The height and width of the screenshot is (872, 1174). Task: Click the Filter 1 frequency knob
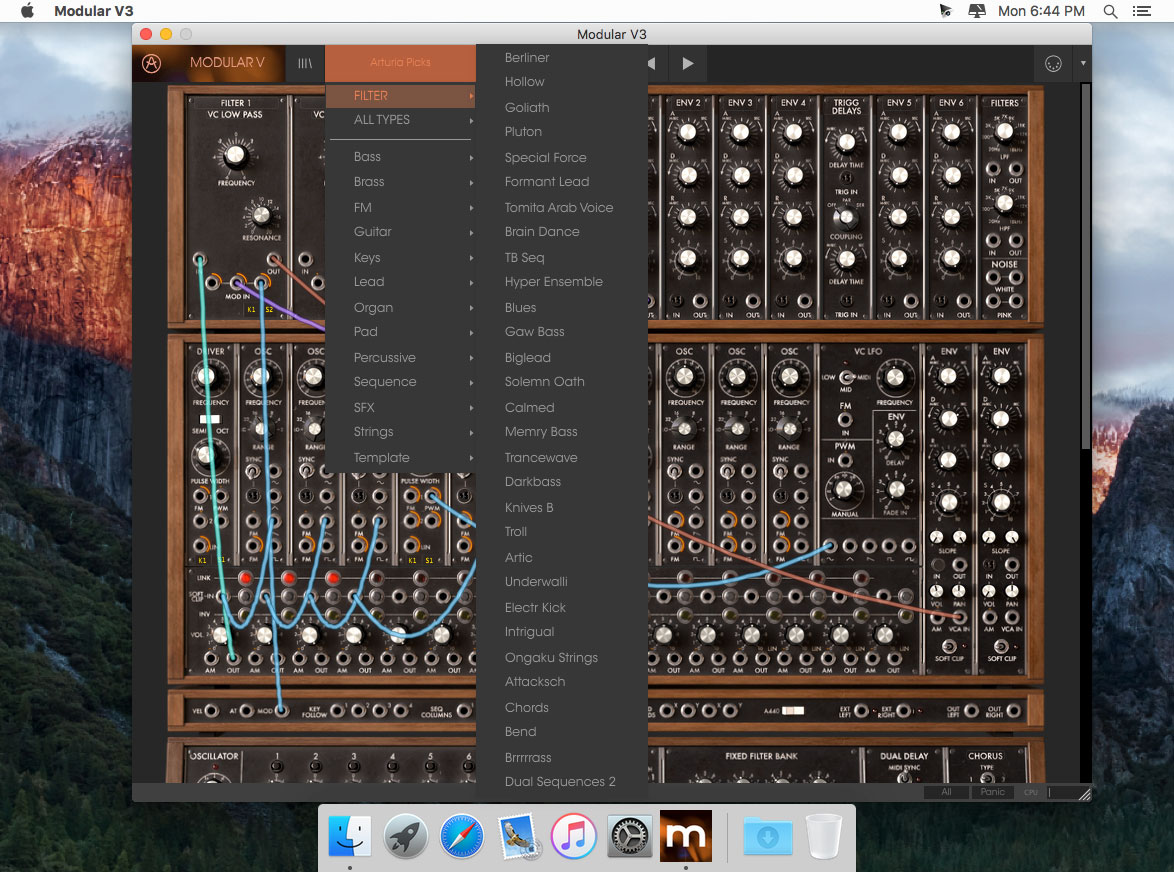(x=235, y=155)
